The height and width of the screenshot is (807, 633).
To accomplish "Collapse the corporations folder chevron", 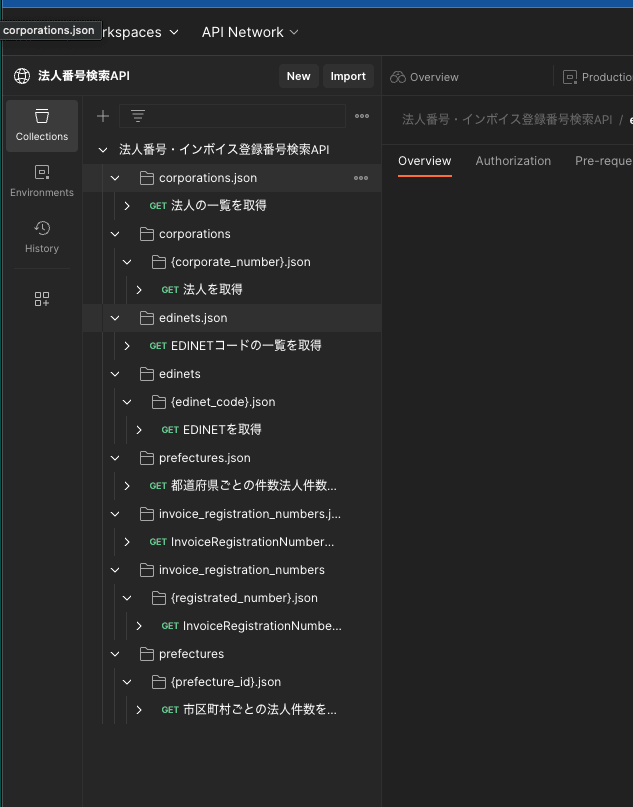I will tap(115, 234).
